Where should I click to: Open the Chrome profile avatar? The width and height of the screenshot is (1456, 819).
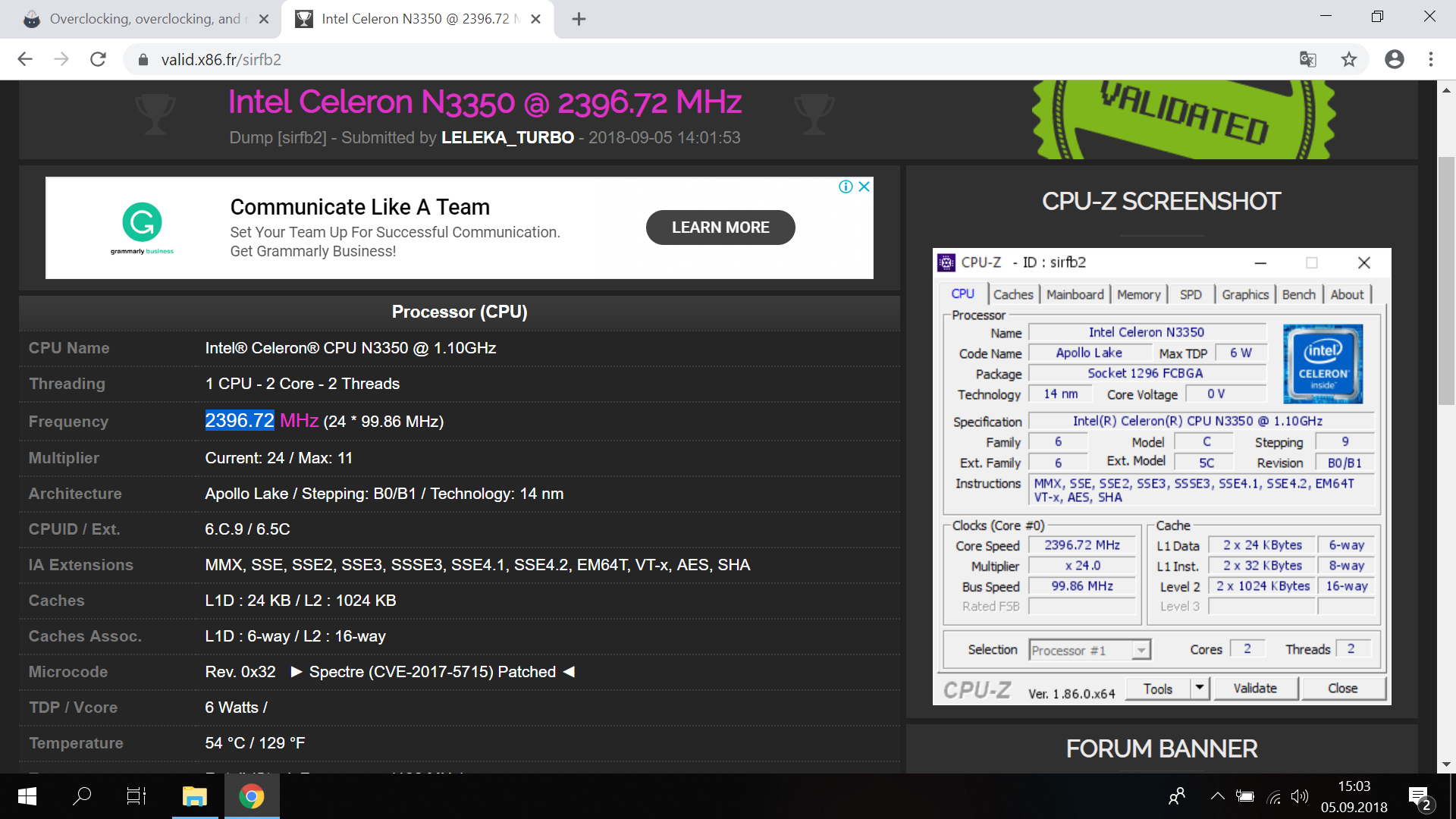click(1395, 59)
